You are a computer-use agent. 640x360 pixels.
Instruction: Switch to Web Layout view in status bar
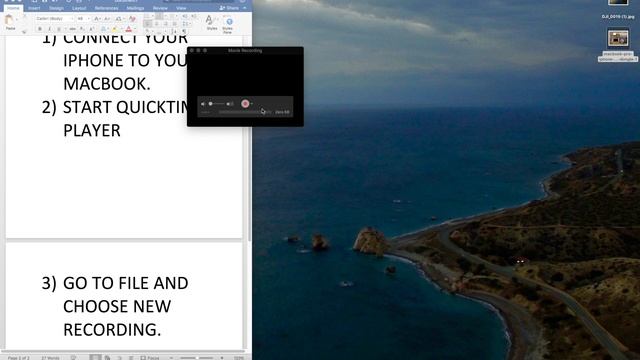tap(107, 358)
